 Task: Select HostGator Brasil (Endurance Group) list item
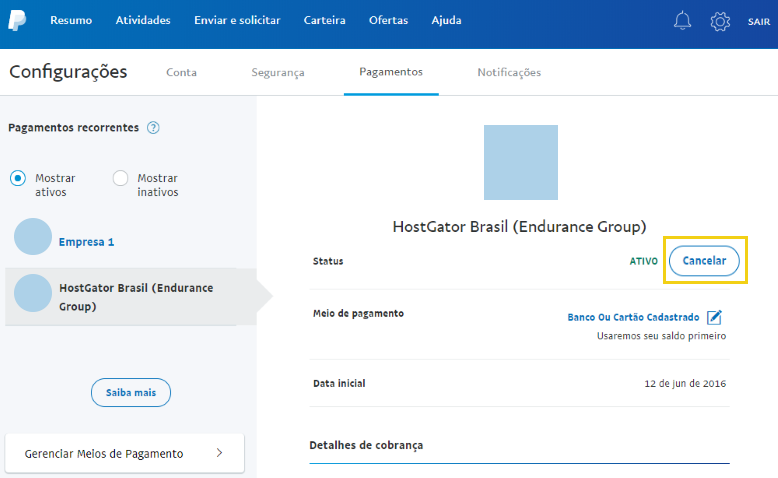(131, 297)
